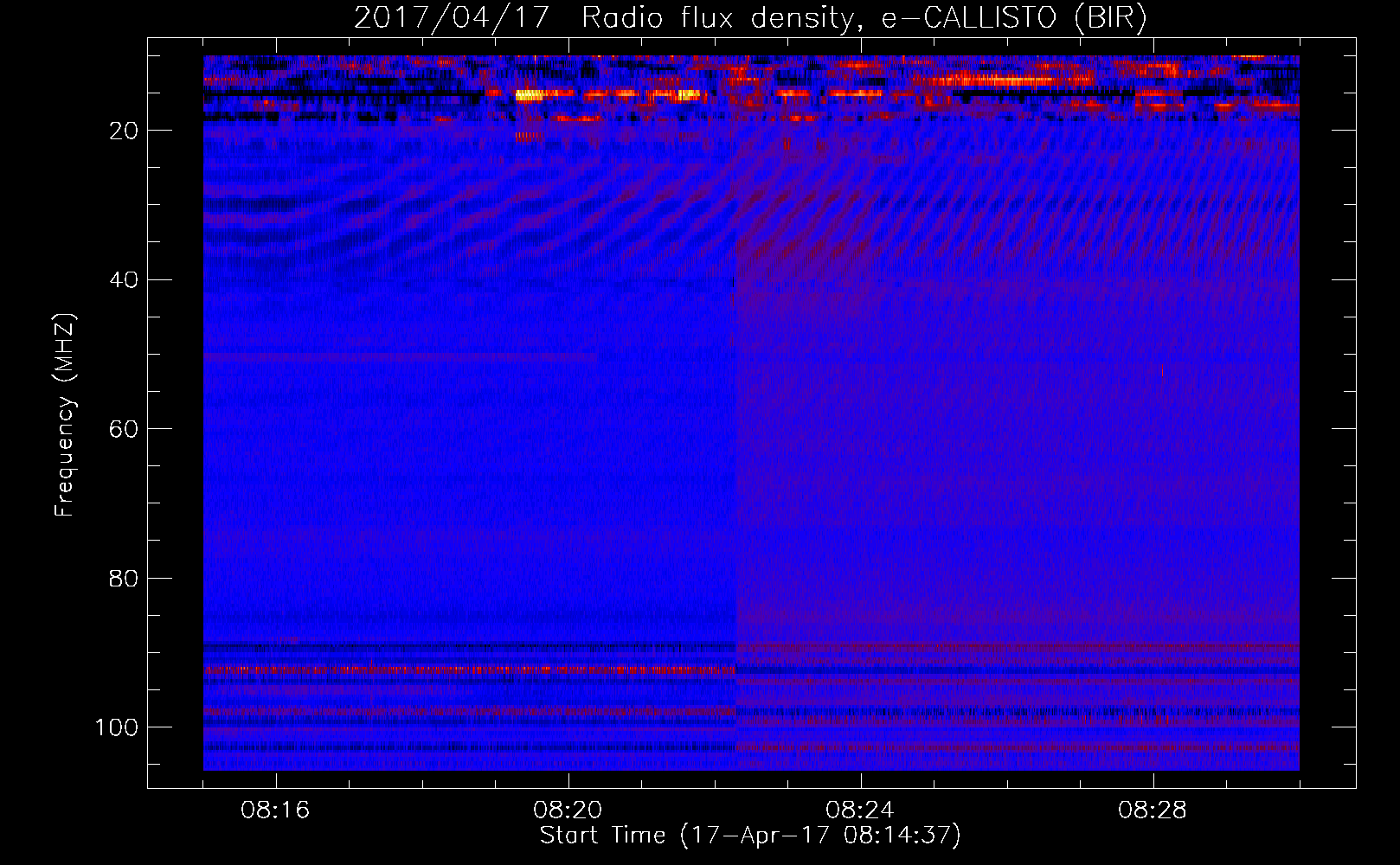
Task: Click the 40 frequency tick label
Action: point(124,280)
